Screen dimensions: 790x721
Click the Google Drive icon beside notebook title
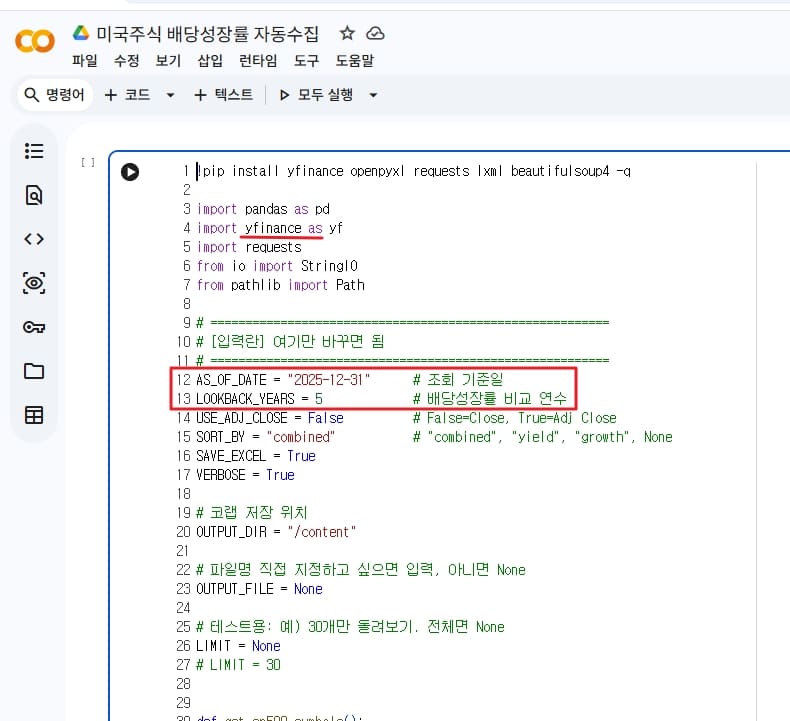click(81, 33)
